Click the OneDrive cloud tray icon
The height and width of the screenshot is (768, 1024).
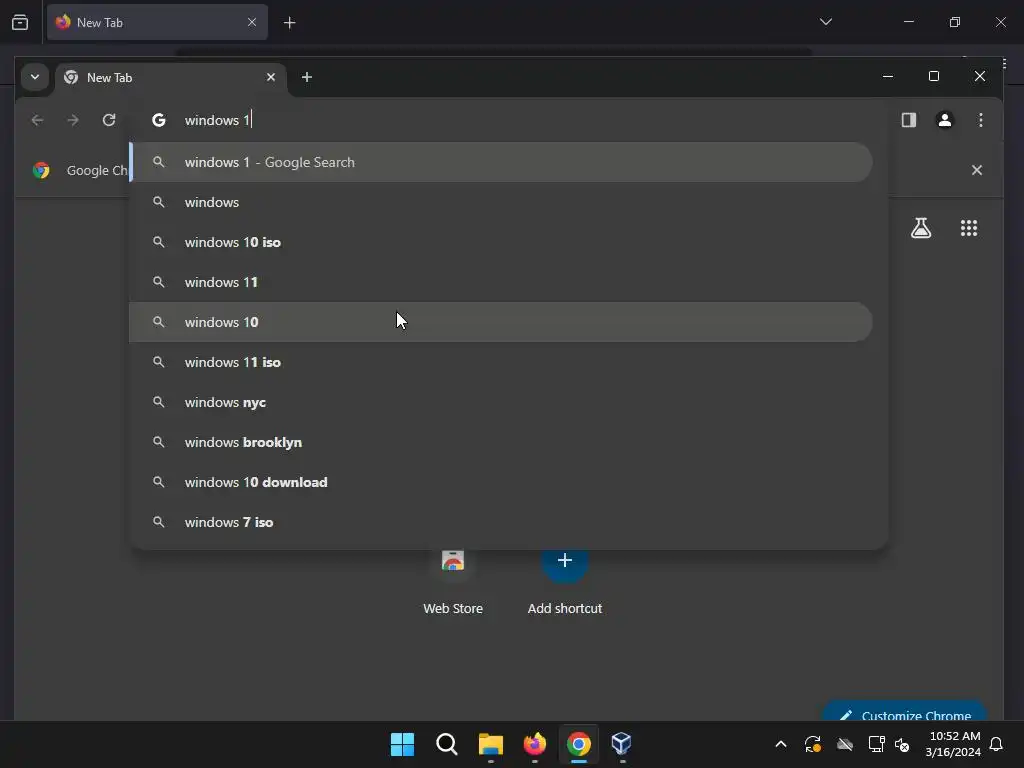[844, 744]
